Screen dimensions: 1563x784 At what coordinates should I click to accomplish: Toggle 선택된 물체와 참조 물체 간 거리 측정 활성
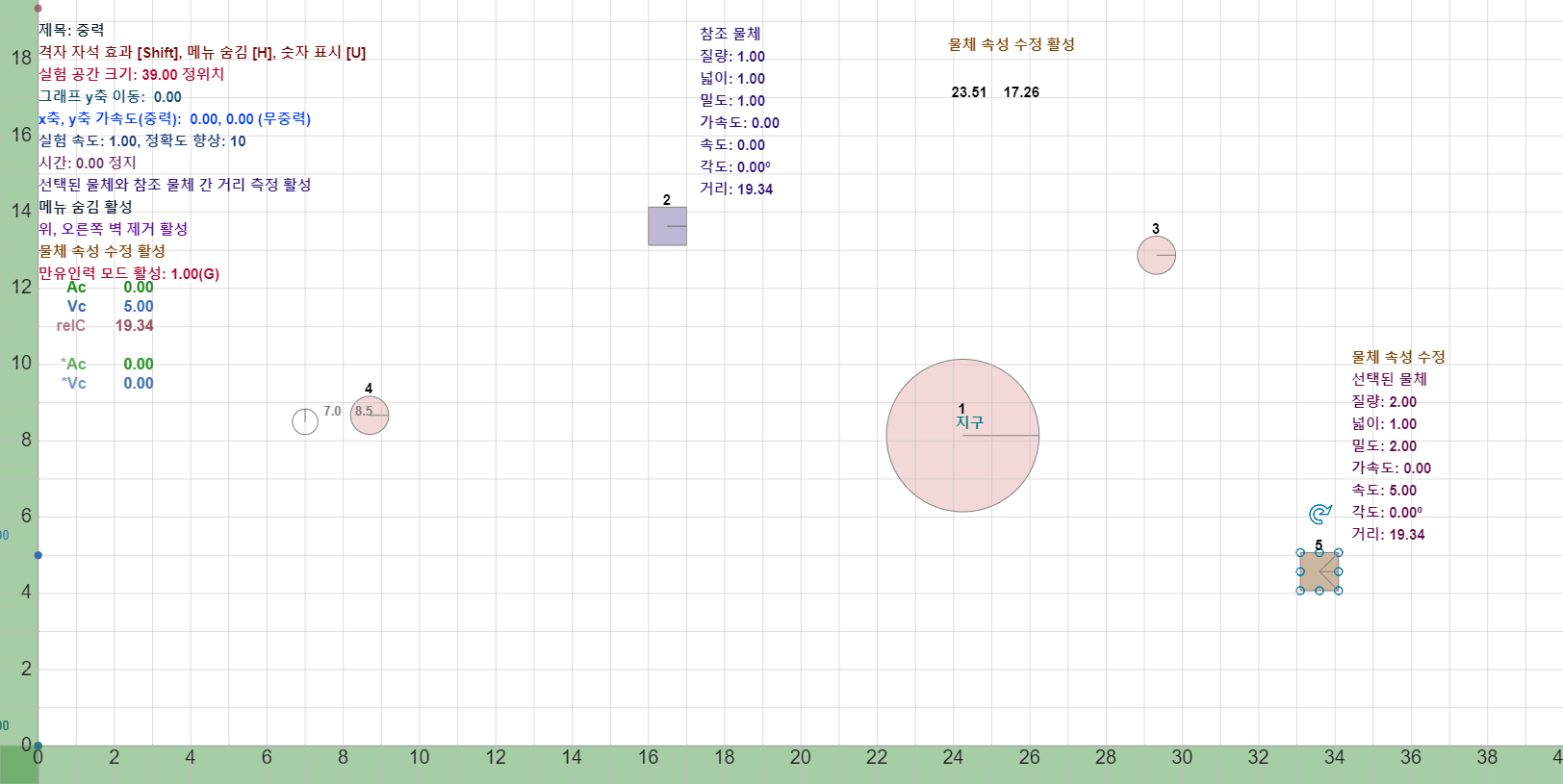175,185
